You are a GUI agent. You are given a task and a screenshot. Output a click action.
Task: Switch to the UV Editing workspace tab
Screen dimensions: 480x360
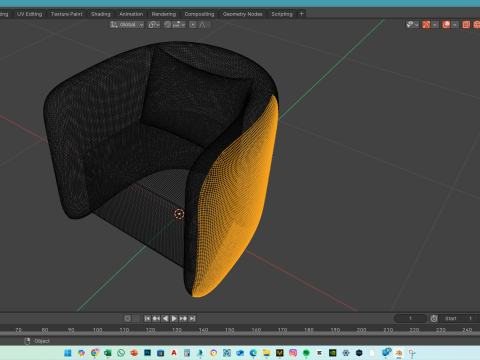coord(29,14)
